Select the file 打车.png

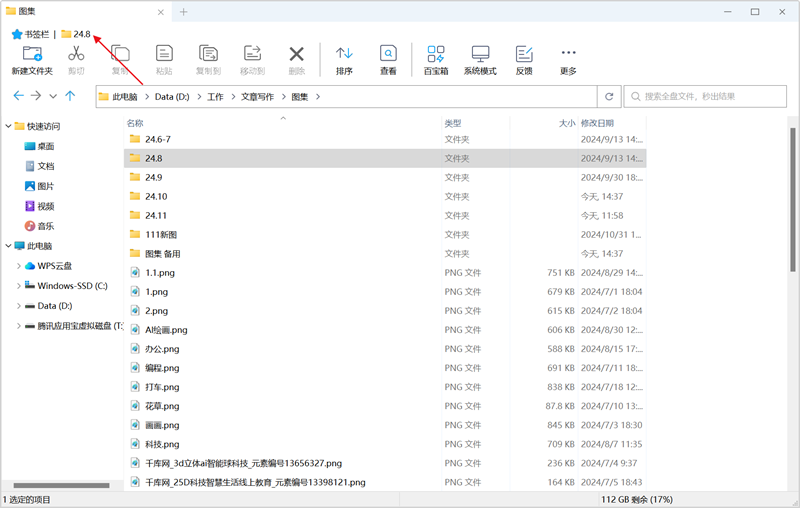pos(385,387)
